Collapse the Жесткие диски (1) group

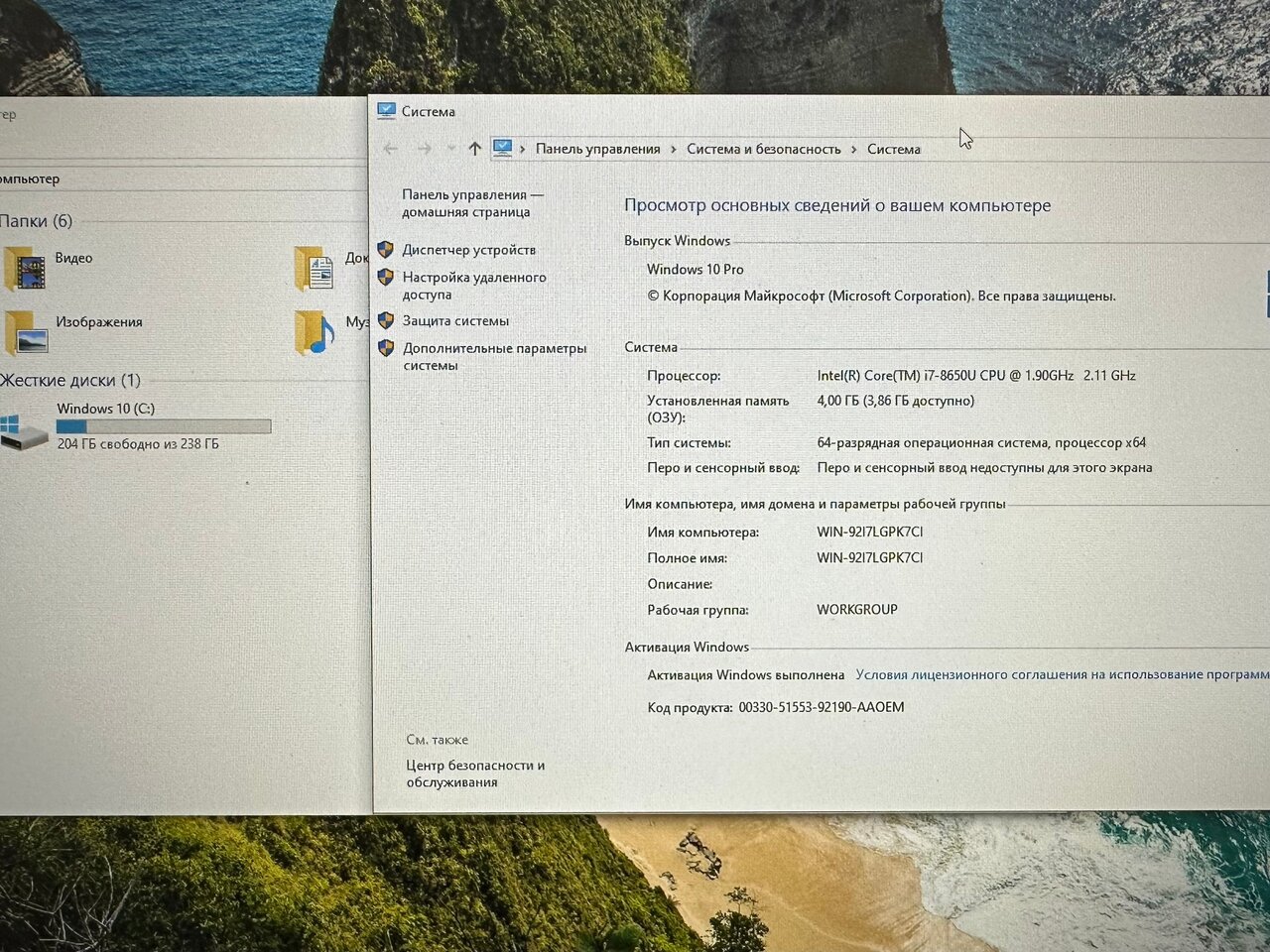(70, 380)
